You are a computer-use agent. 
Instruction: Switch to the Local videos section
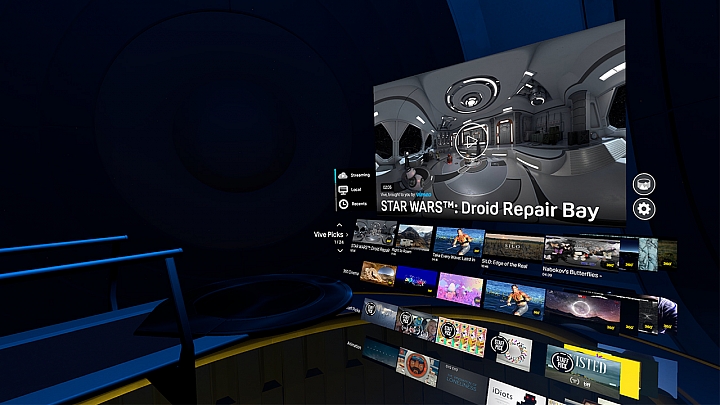pyautogui.click(x=350, y=190)
